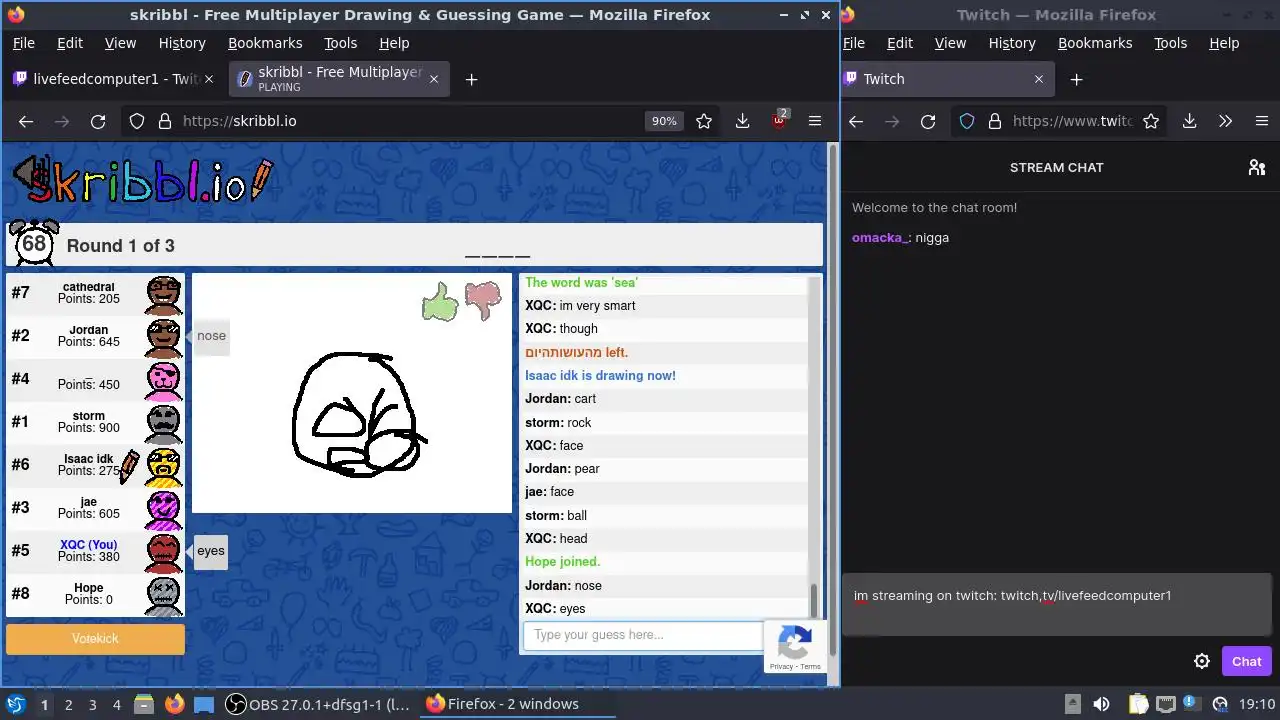
Task: Open the hamburger menu in skribbl window
Action: tap(815, 121)
